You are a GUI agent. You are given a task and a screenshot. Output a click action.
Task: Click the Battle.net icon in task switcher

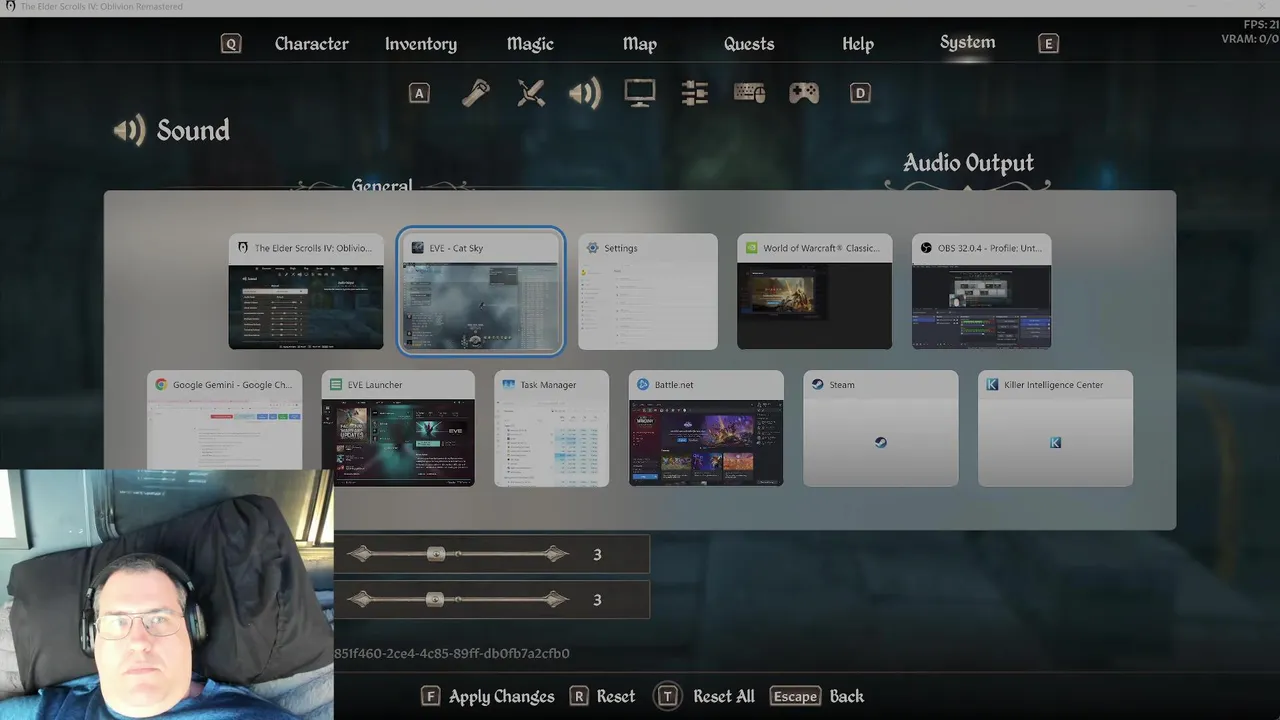pos(643,385)
